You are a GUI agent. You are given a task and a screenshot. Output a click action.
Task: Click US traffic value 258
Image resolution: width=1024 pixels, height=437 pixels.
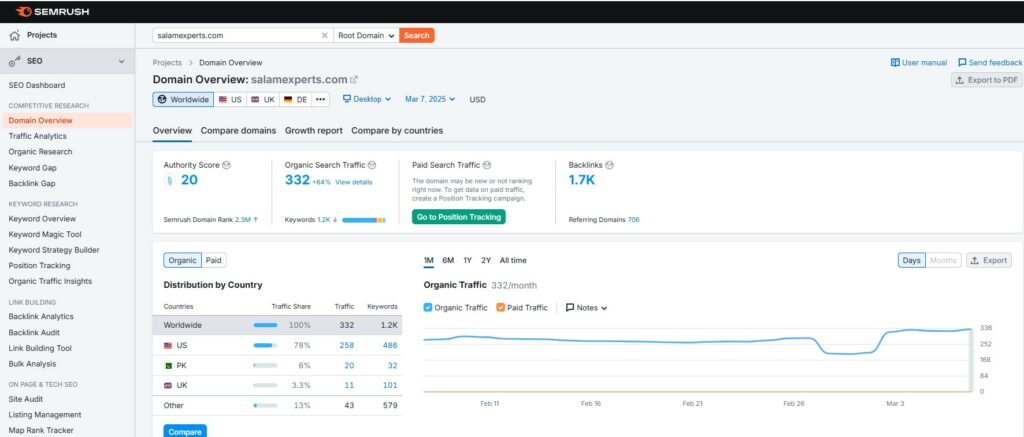(x=347, y=346)
